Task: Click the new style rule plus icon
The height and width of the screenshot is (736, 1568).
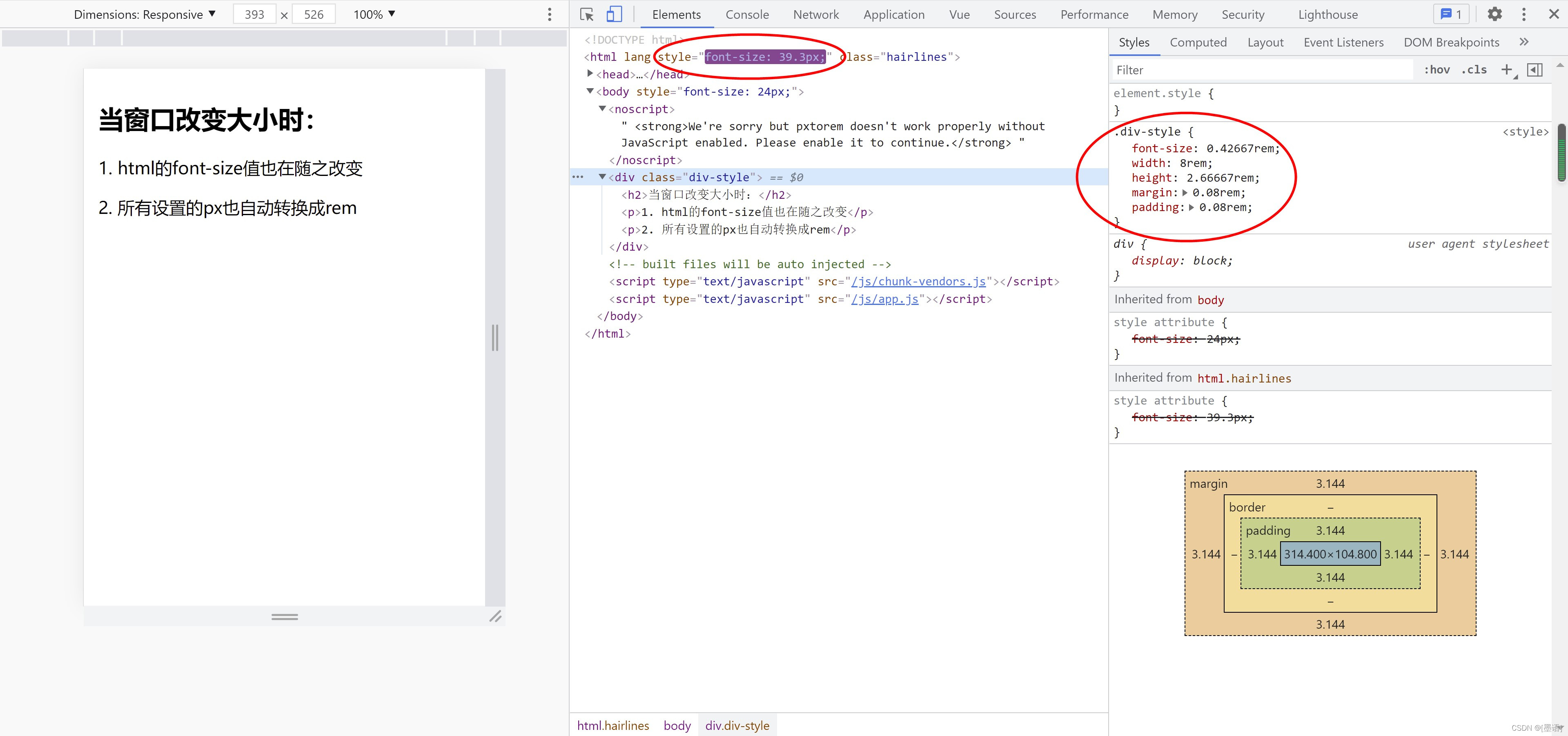Action: coord(1508,70)
